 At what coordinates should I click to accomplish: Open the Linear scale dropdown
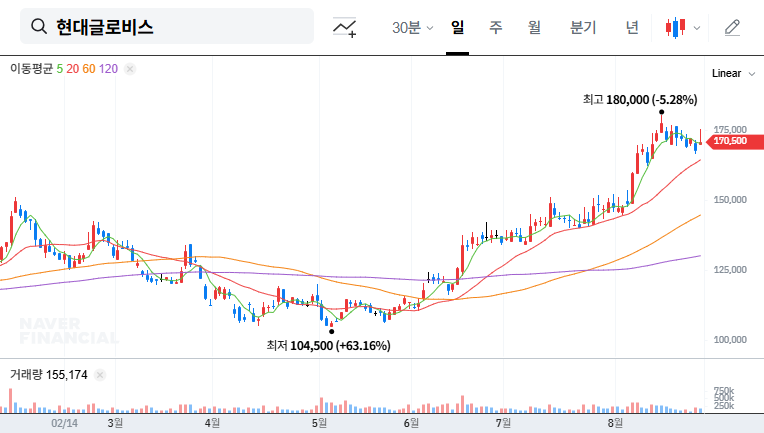(x=733, y=74)
